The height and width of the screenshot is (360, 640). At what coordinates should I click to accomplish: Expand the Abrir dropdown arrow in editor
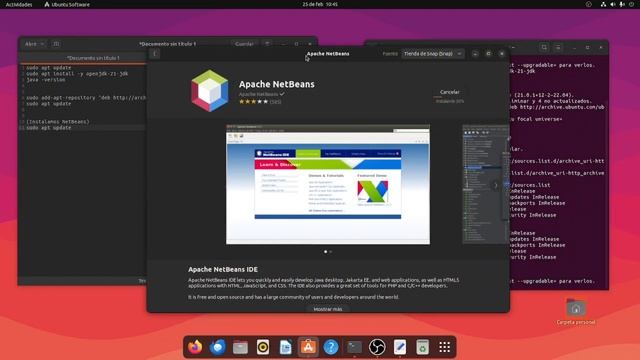[42, 44]
